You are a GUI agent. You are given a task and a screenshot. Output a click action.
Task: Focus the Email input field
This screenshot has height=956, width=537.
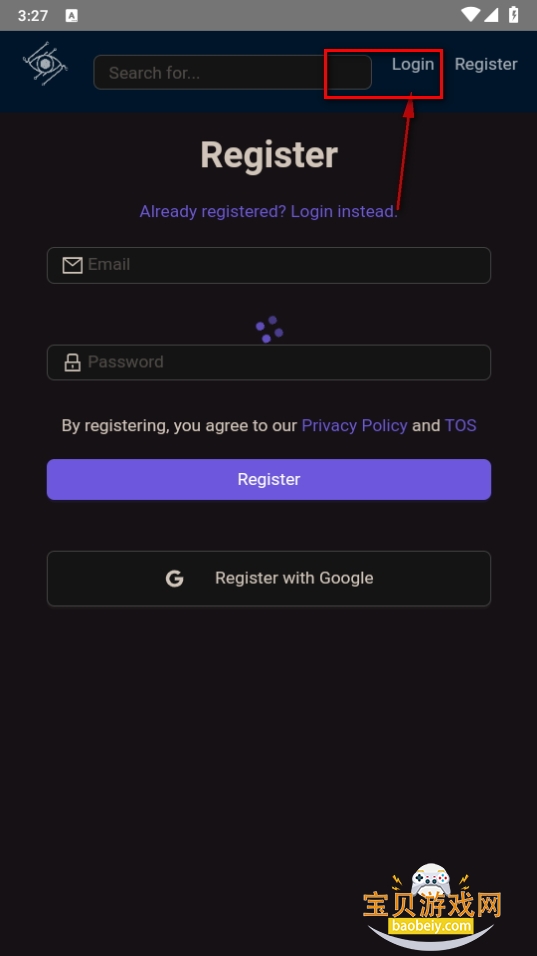pyautogui.click(x=269, y=265)
